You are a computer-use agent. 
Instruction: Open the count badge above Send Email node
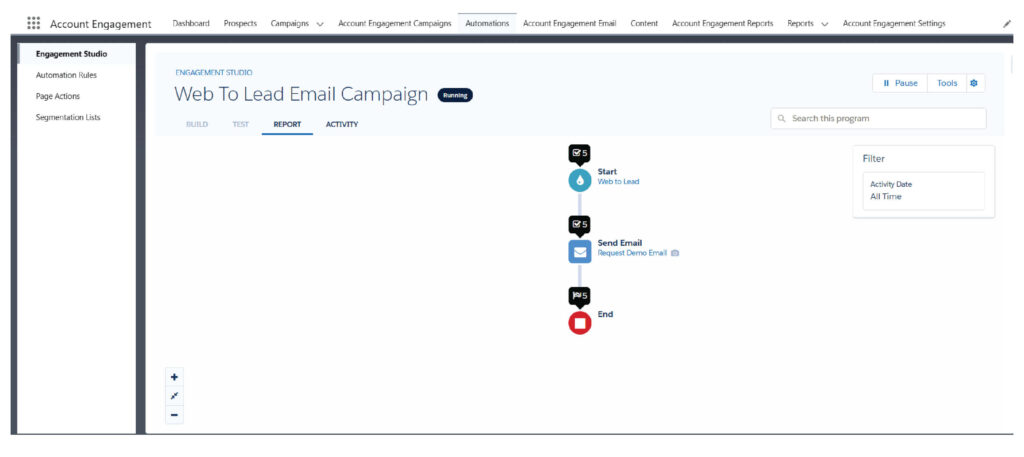tap(579, 224)
